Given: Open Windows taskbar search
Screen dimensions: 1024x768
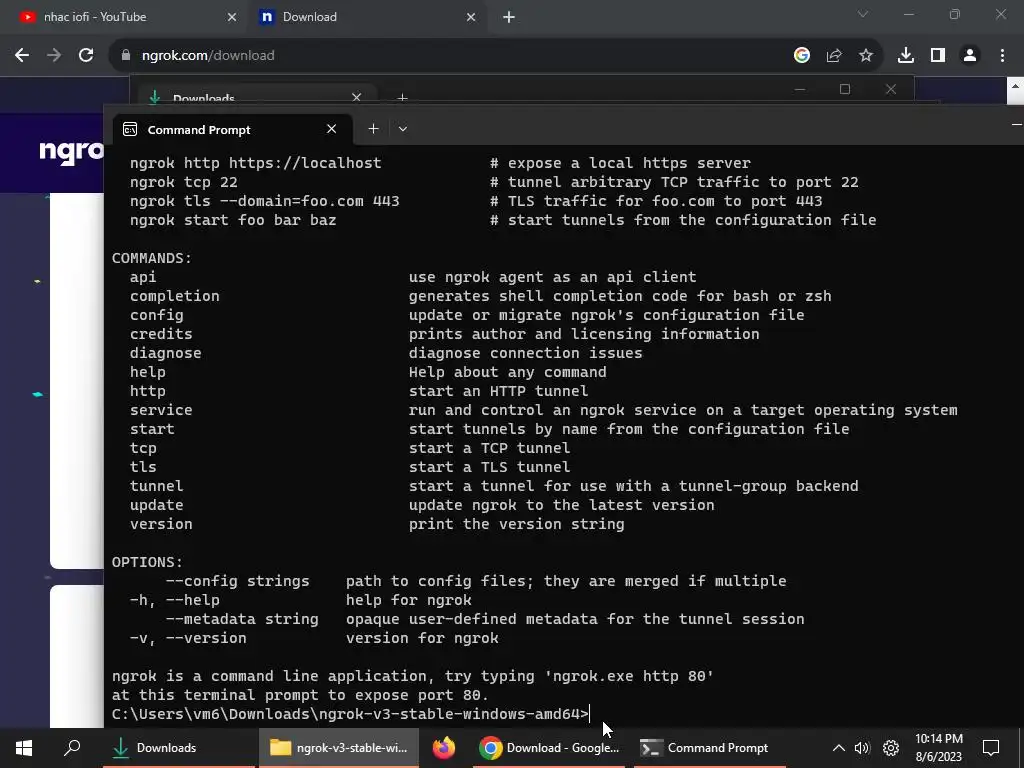Looking at the screenshot, I should point(72,748).
